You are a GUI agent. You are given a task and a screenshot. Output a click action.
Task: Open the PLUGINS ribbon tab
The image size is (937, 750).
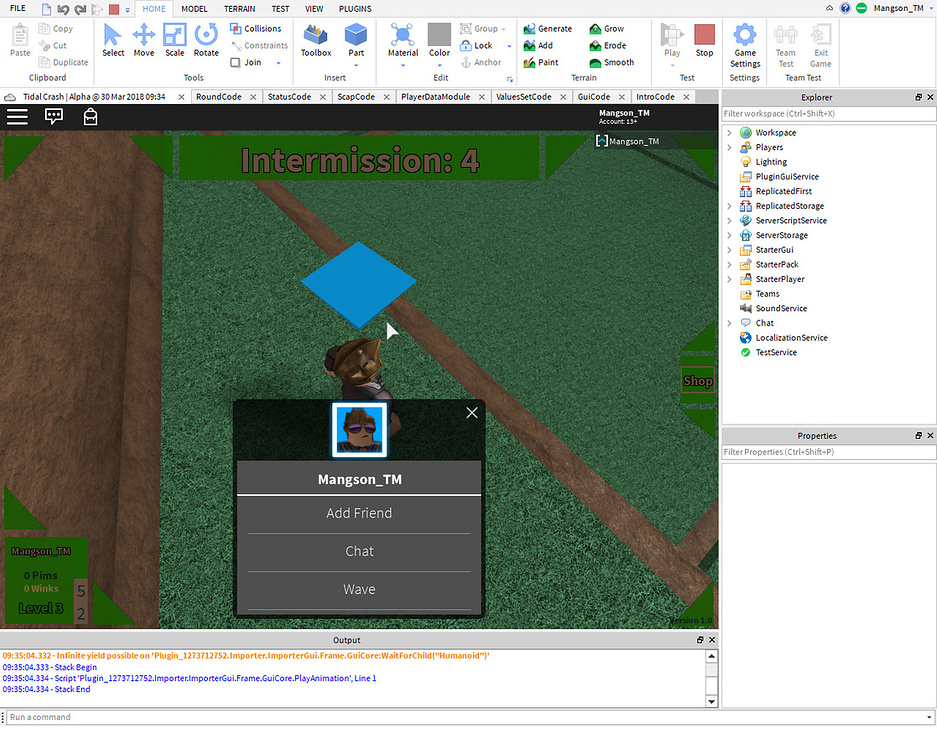(x=355, y=9)
